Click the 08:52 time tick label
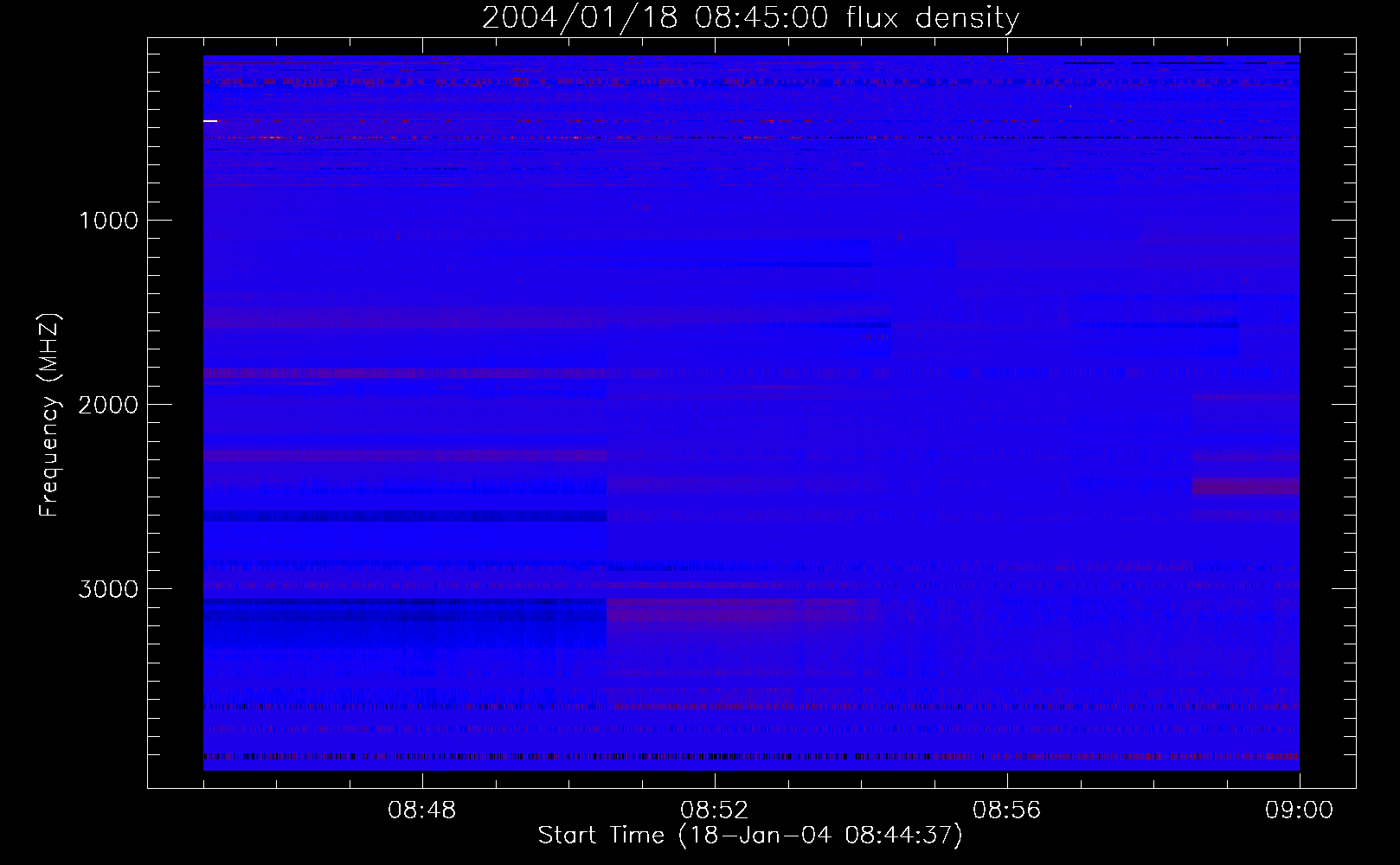 pyautogui.click(x=715, y=811)
